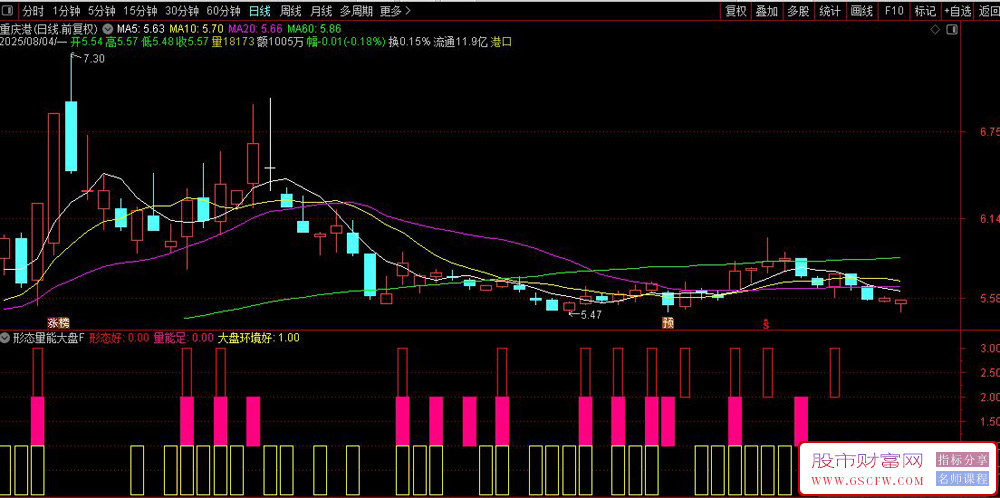Switch to 30分钟 period
Viewport: 1000px width, 498px height.
[182, 11]
